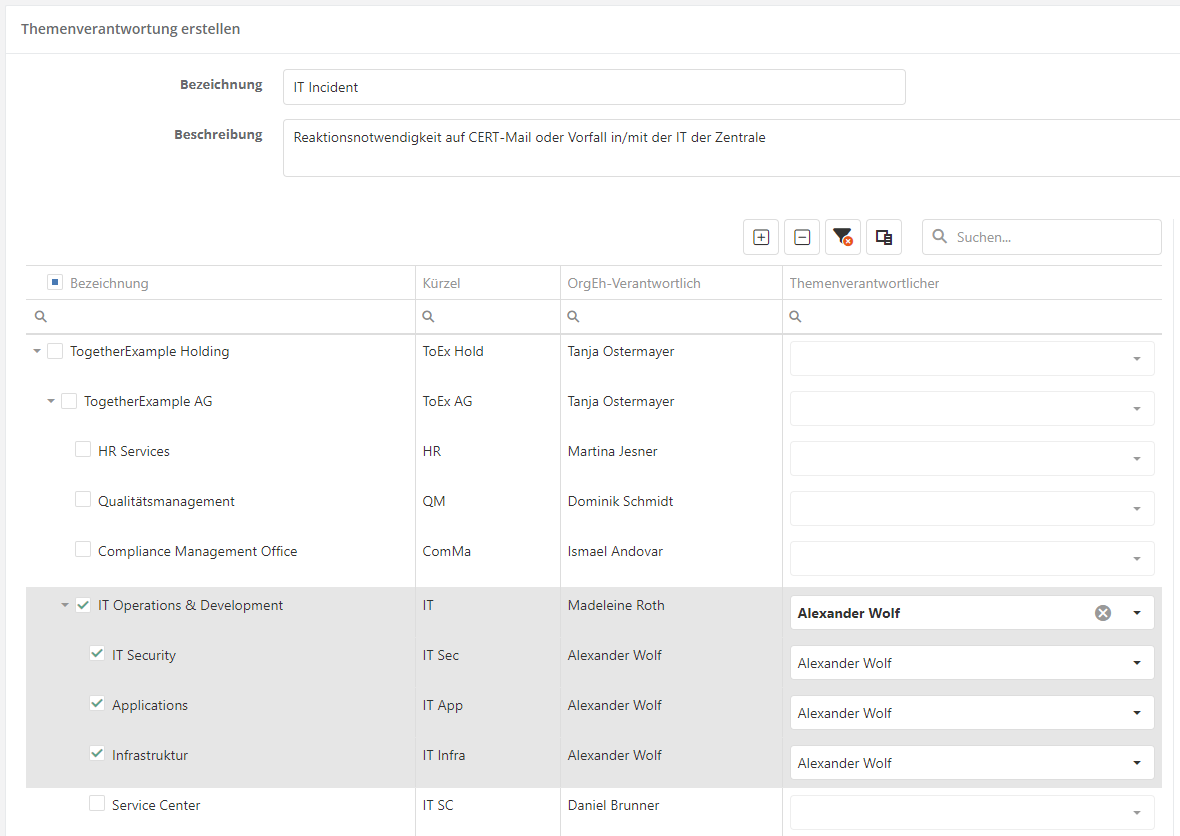The image size is (1180, 836).
Task: Sort by the Kürzel column header
Action: (442, 283)
